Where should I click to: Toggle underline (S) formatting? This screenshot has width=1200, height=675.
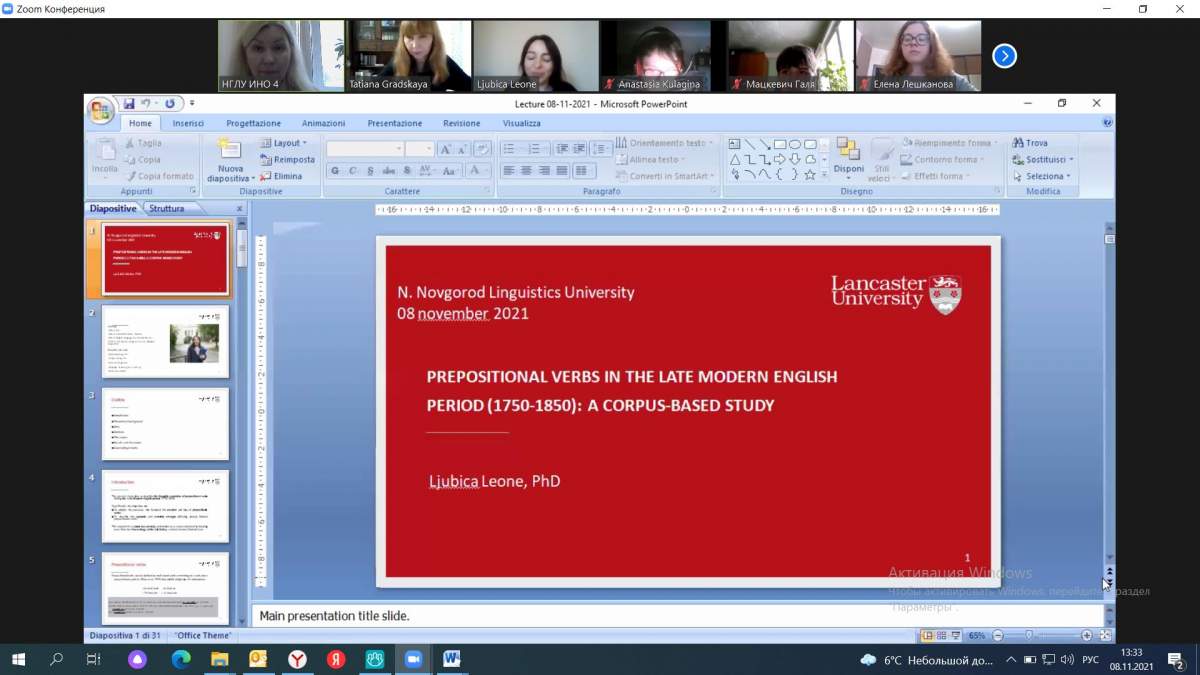tap(371, 171)
